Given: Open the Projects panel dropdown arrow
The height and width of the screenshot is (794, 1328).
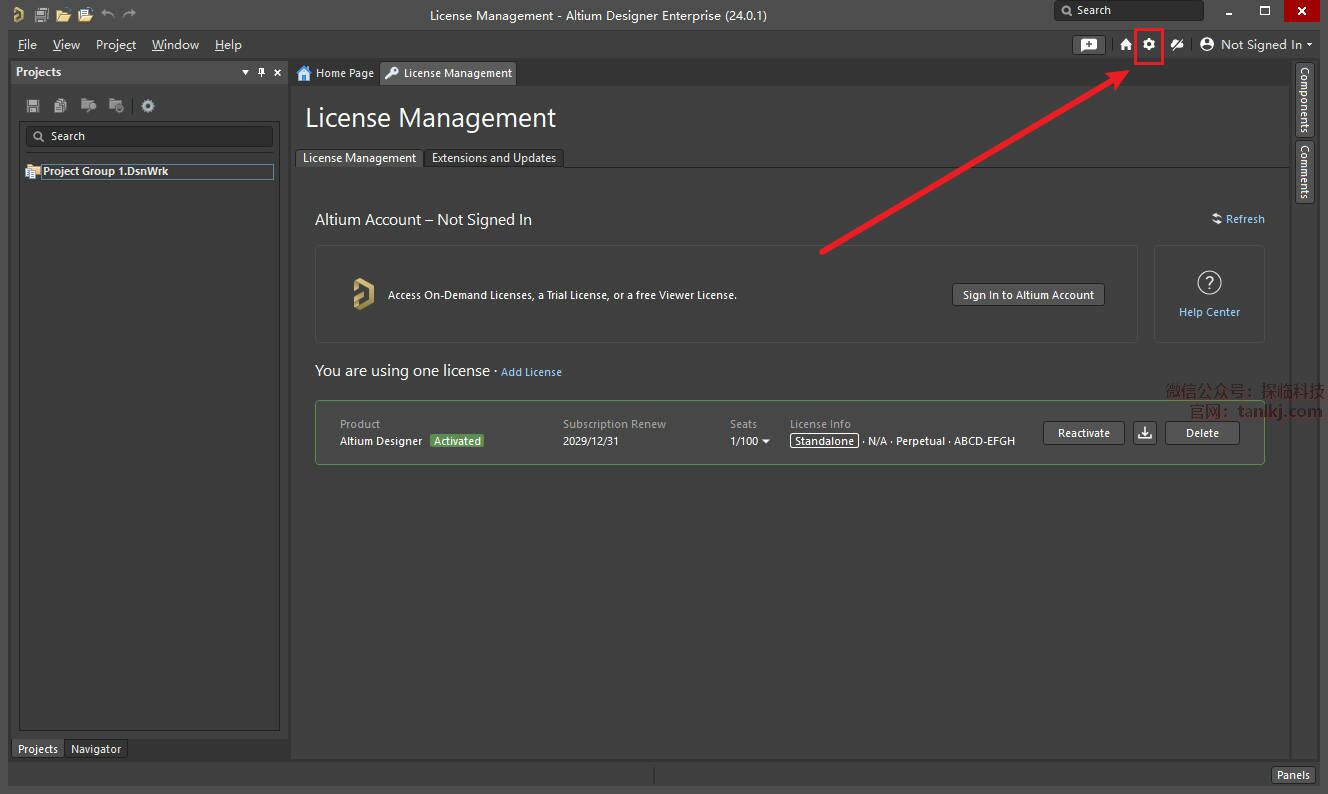Looking at the screenshot, I should click(246, 72).
